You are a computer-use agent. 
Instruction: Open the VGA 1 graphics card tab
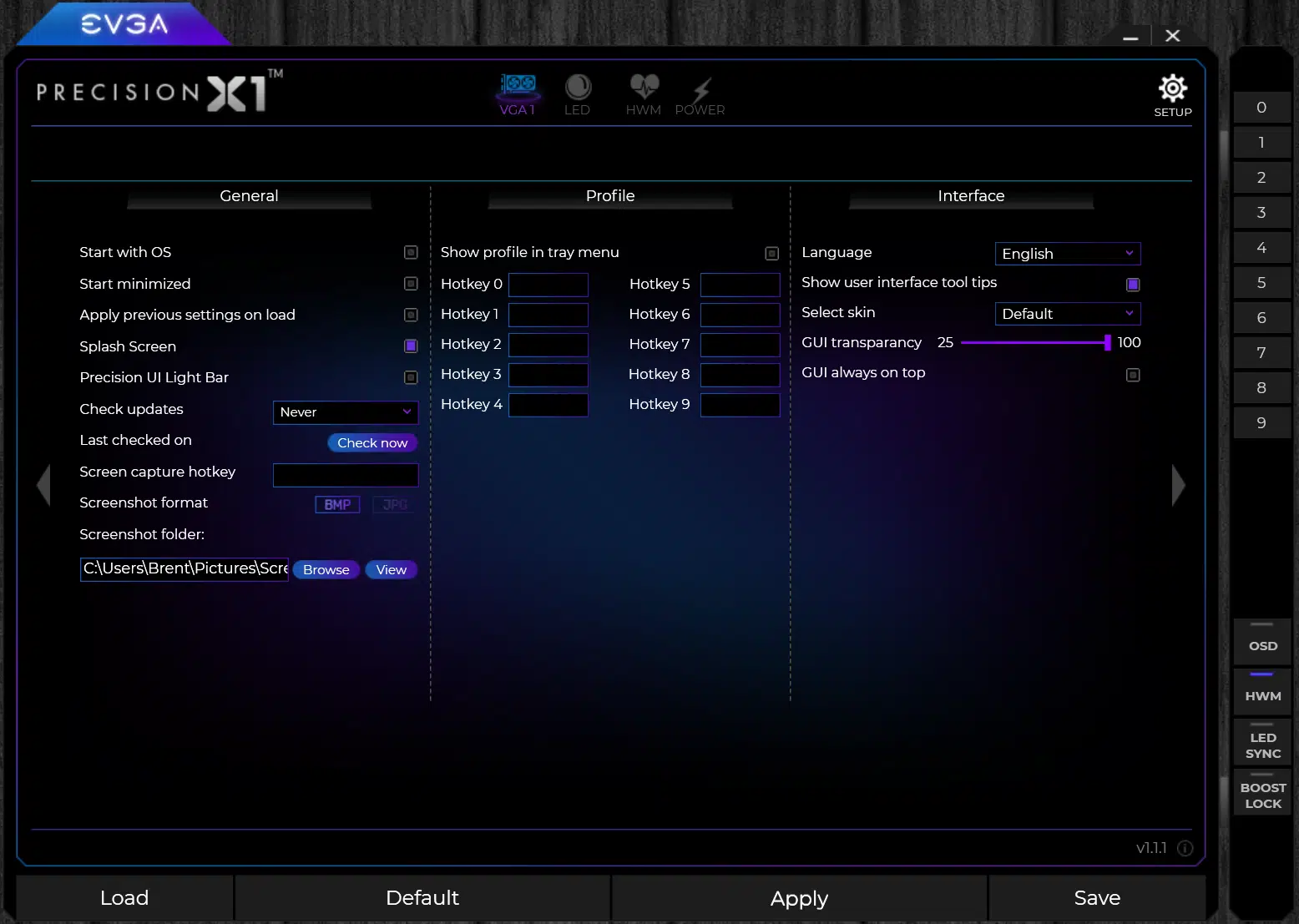[518, 94]
